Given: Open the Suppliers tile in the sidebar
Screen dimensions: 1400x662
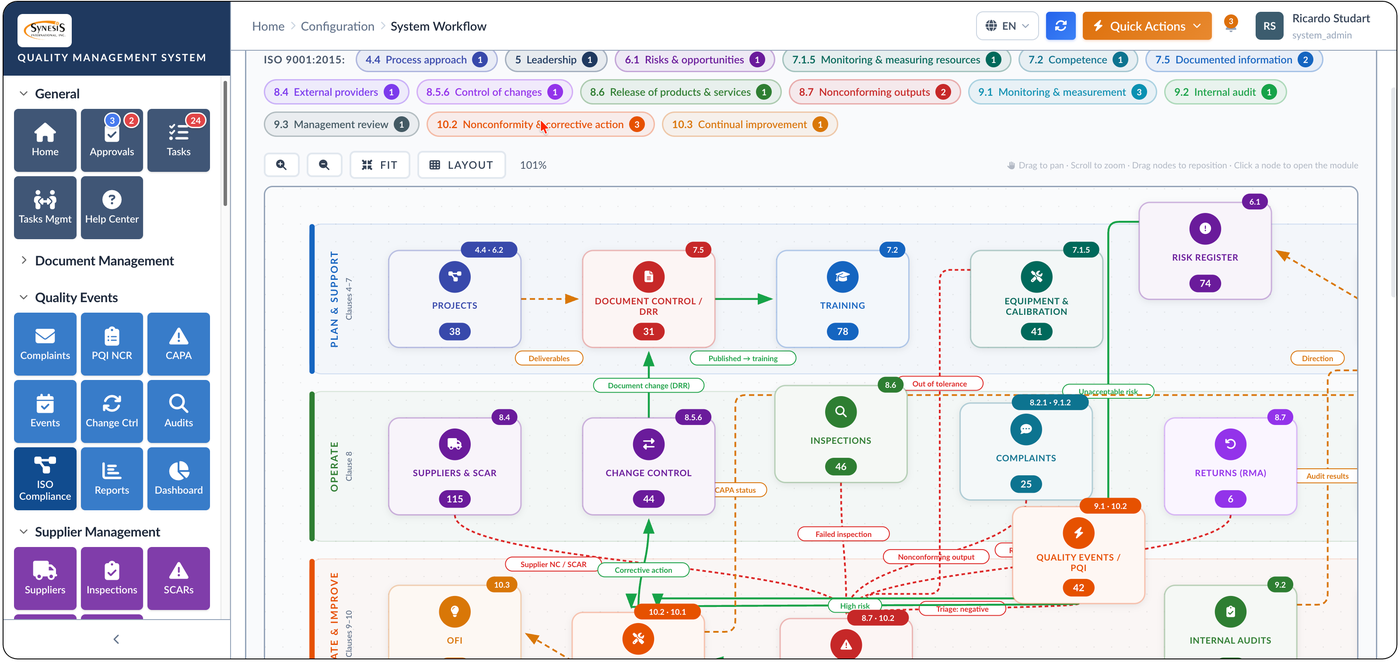Looking at the screenshot, I should [45, 578].
